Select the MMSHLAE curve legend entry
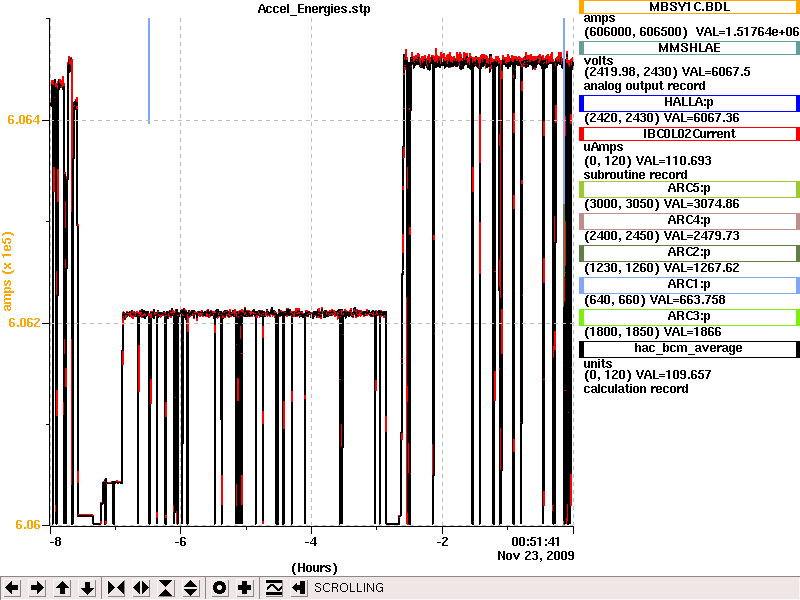 click(x=689, y=48)
